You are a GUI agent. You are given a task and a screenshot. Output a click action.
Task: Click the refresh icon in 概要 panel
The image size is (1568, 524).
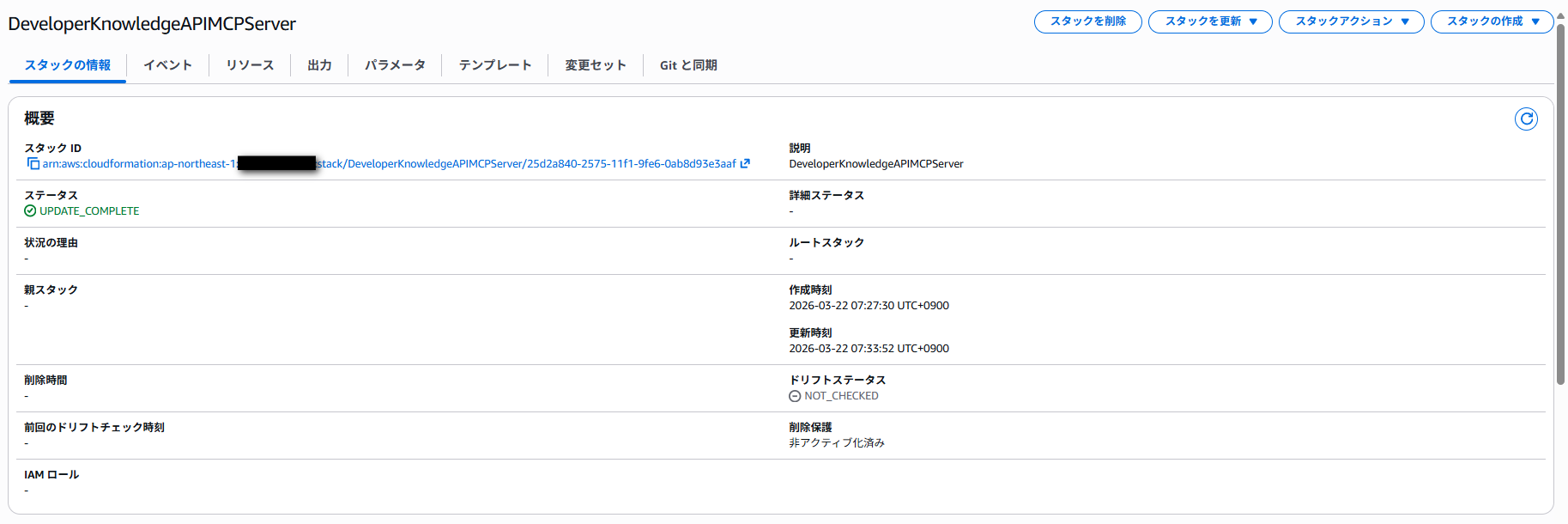(1525, 119)
